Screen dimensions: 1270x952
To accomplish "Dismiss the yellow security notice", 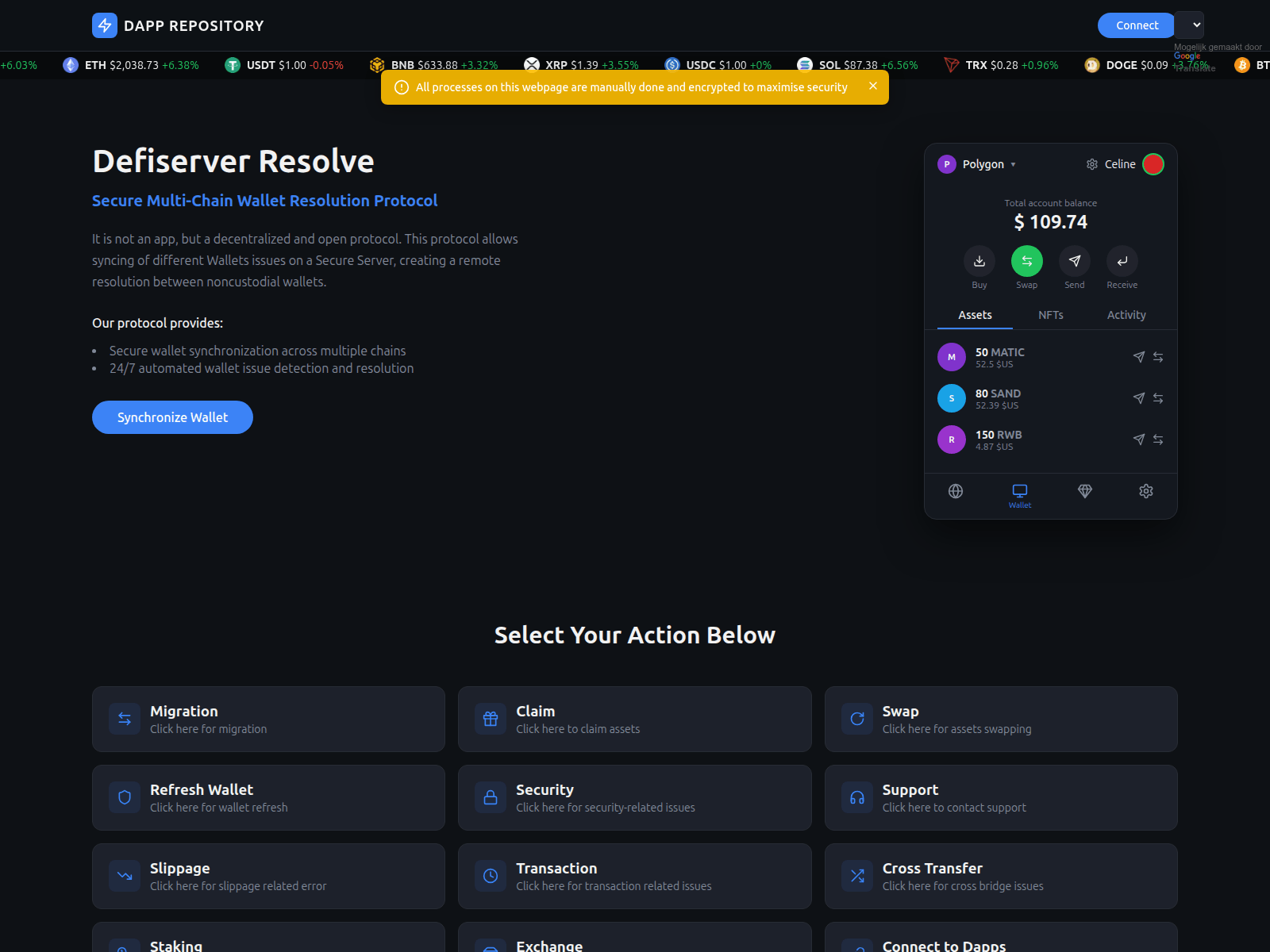I will coord(873,86).
